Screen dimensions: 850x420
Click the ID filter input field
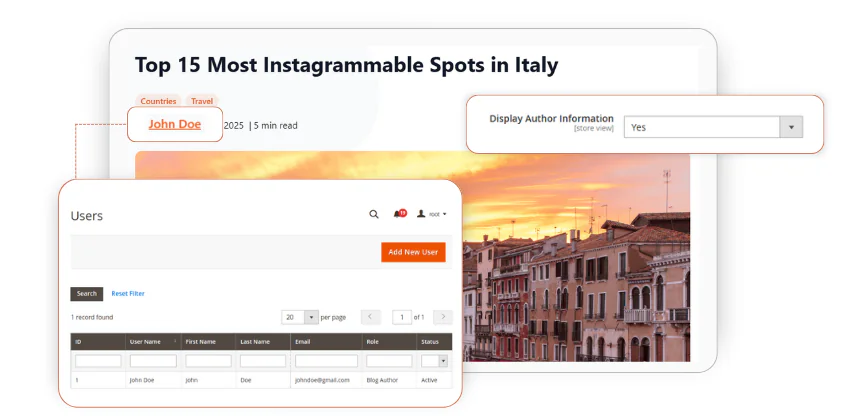point(98,361)
